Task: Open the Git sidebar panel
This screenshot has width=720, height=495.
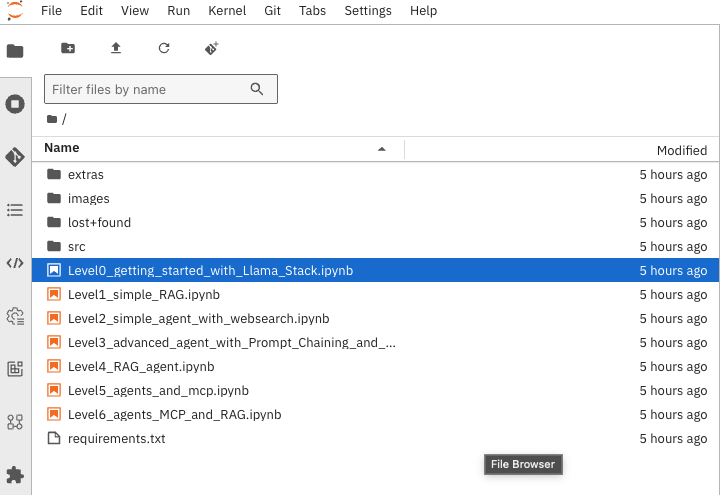Action: (x=15, y=157)
